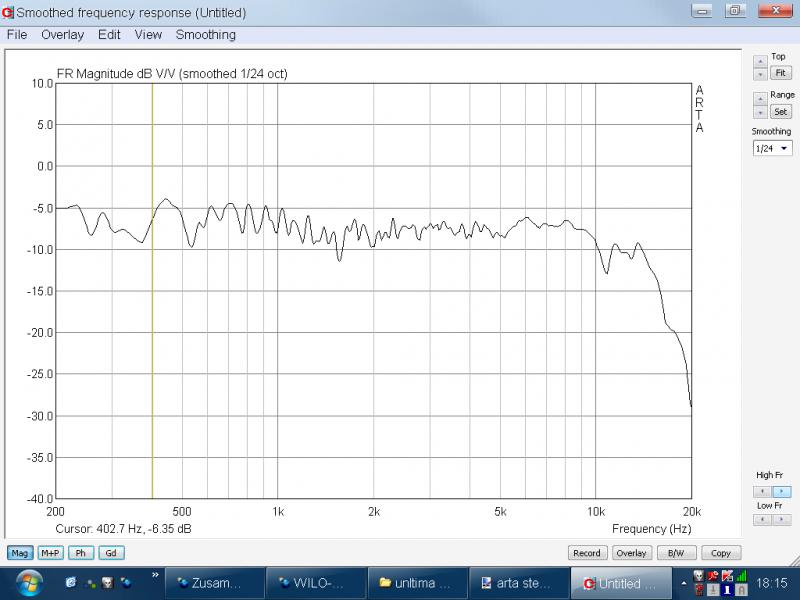Switch to M+P magnitude and phase view
This screenshot has height=600, width=800.
(x=51, y=553)
